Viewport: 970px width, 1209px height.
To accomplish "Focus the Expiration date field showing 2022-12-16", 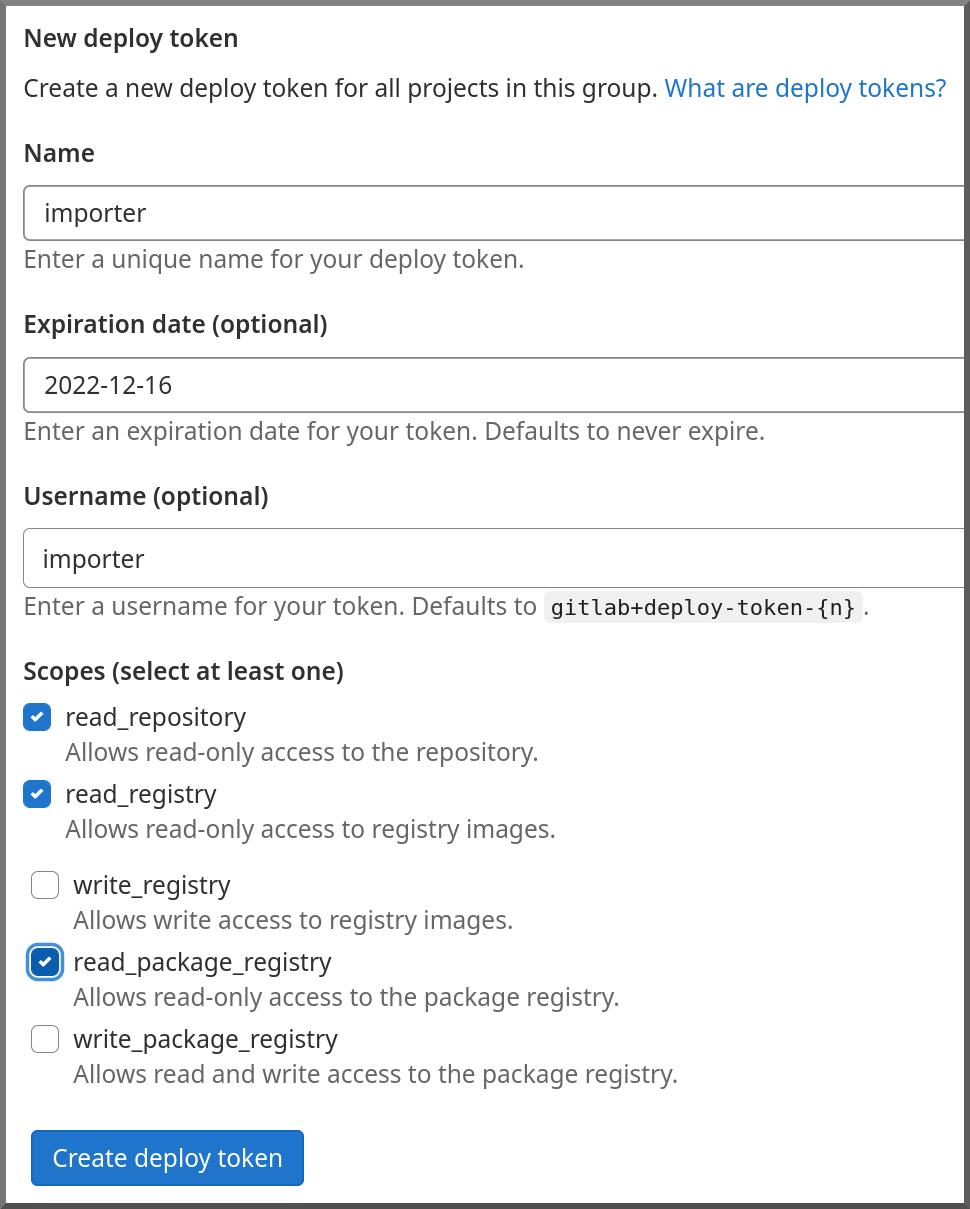I will (495, 385).
